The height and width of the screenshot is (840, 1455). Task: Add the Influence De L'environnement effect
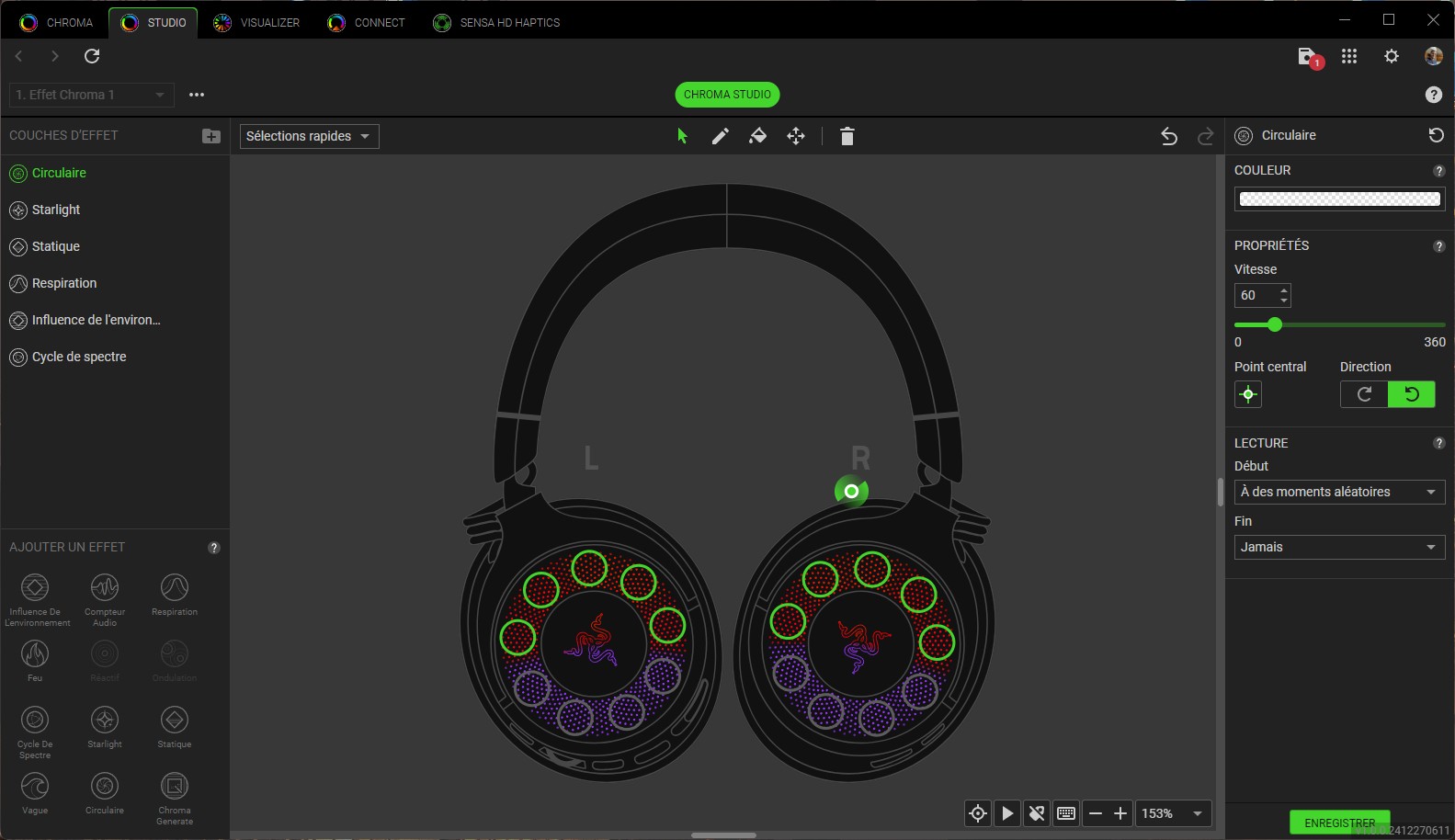point(35,598)
